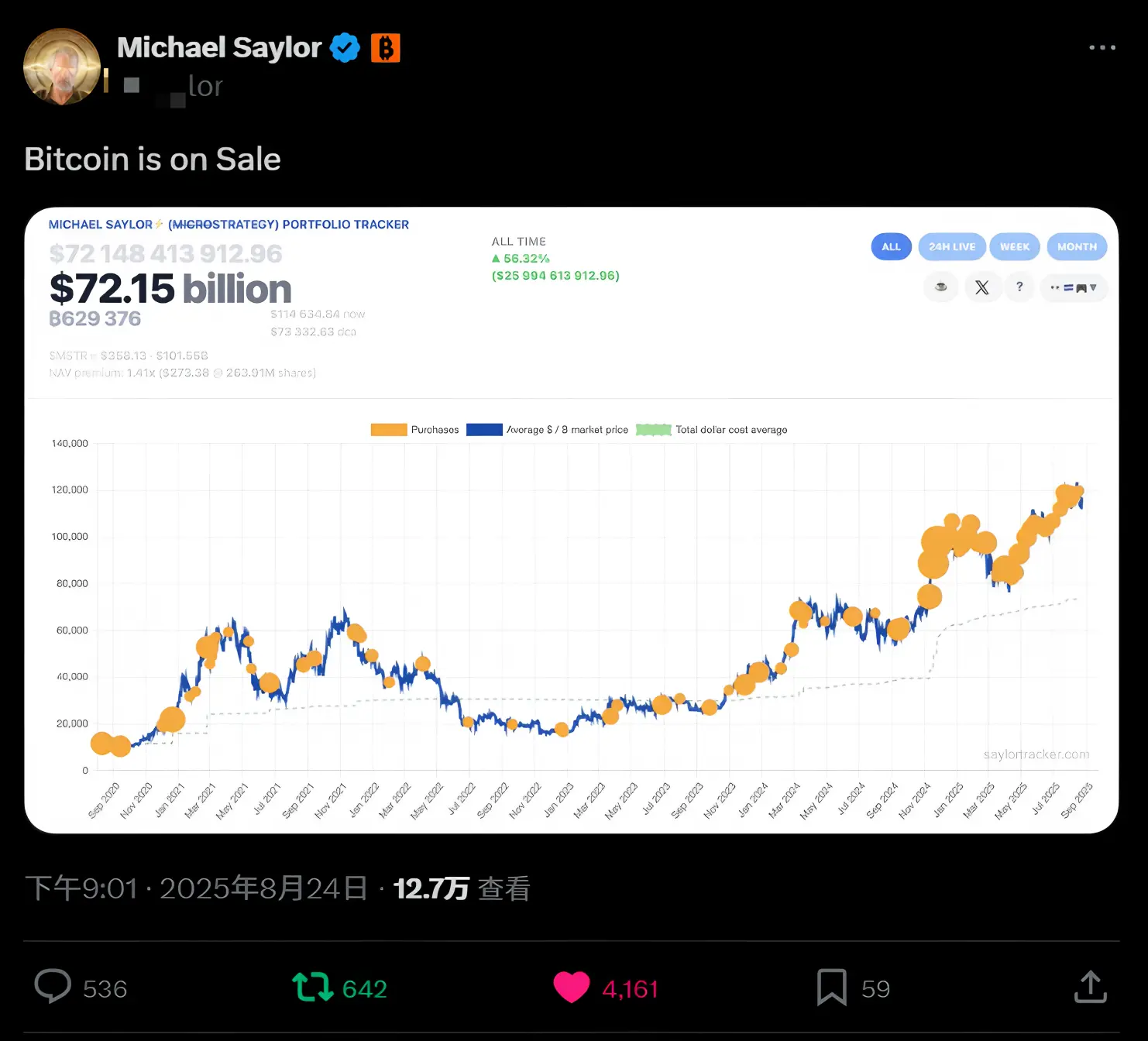1148x1041 pixels.
Task: Unlike the post with the heart icon
Action: 572,988
